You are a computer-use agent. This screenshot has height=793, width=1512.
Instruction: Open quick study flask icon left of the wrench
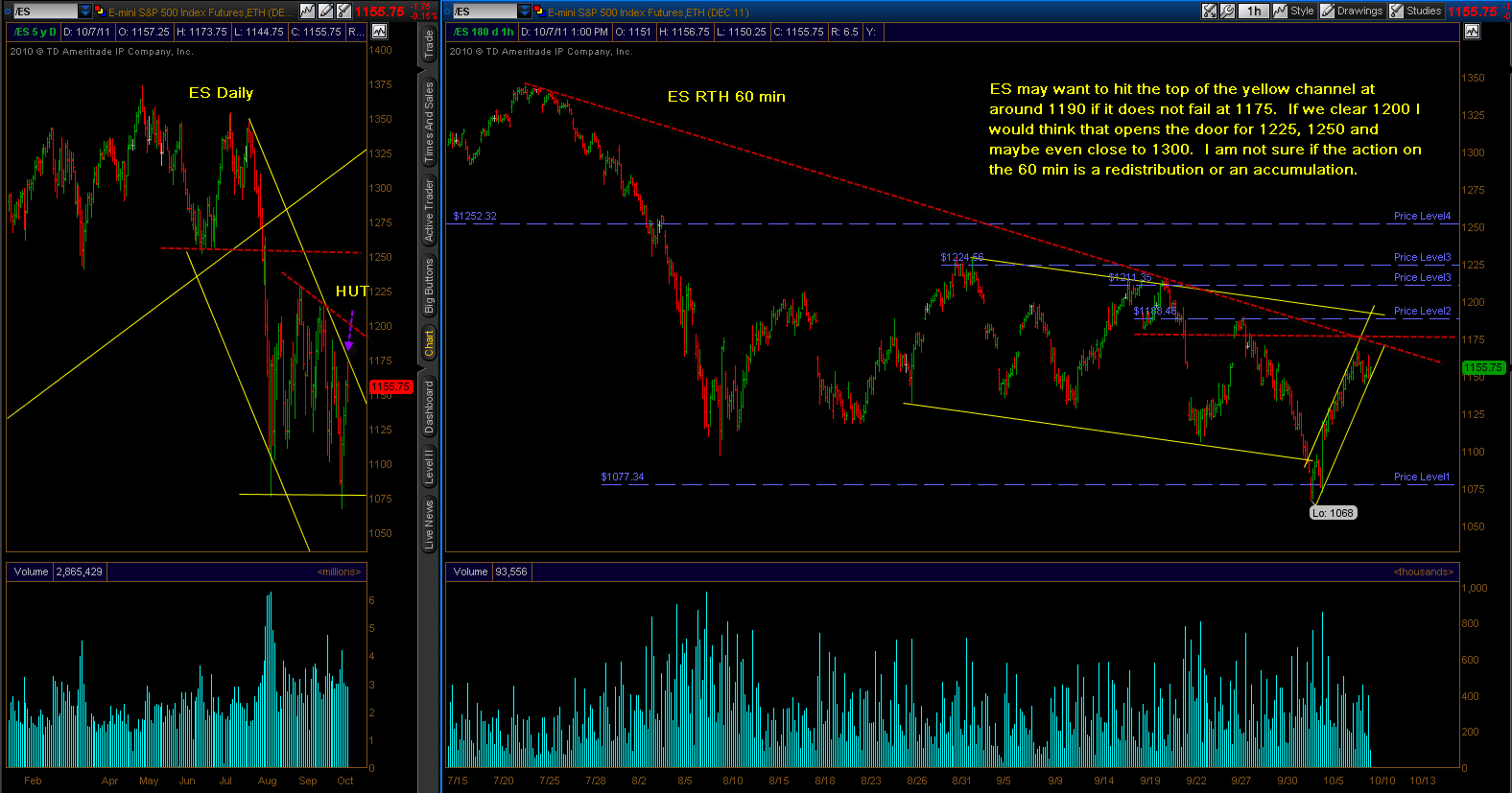coord(1210,11)
